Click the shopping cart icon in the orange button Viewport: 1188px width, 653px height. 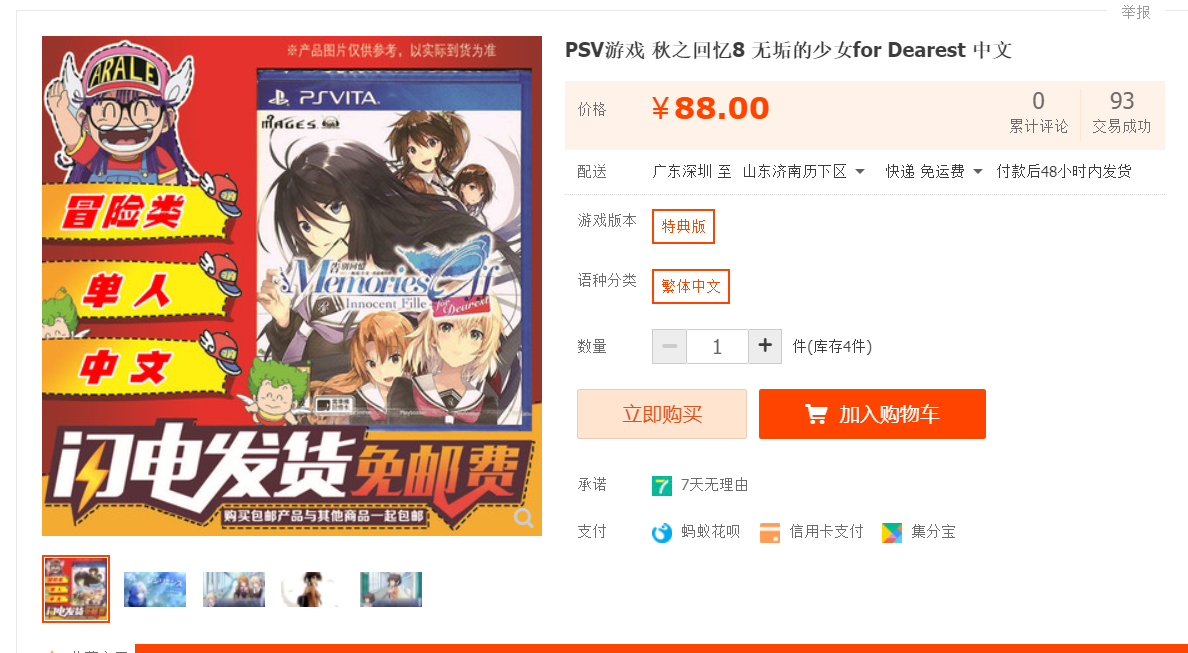click(816, 414)
